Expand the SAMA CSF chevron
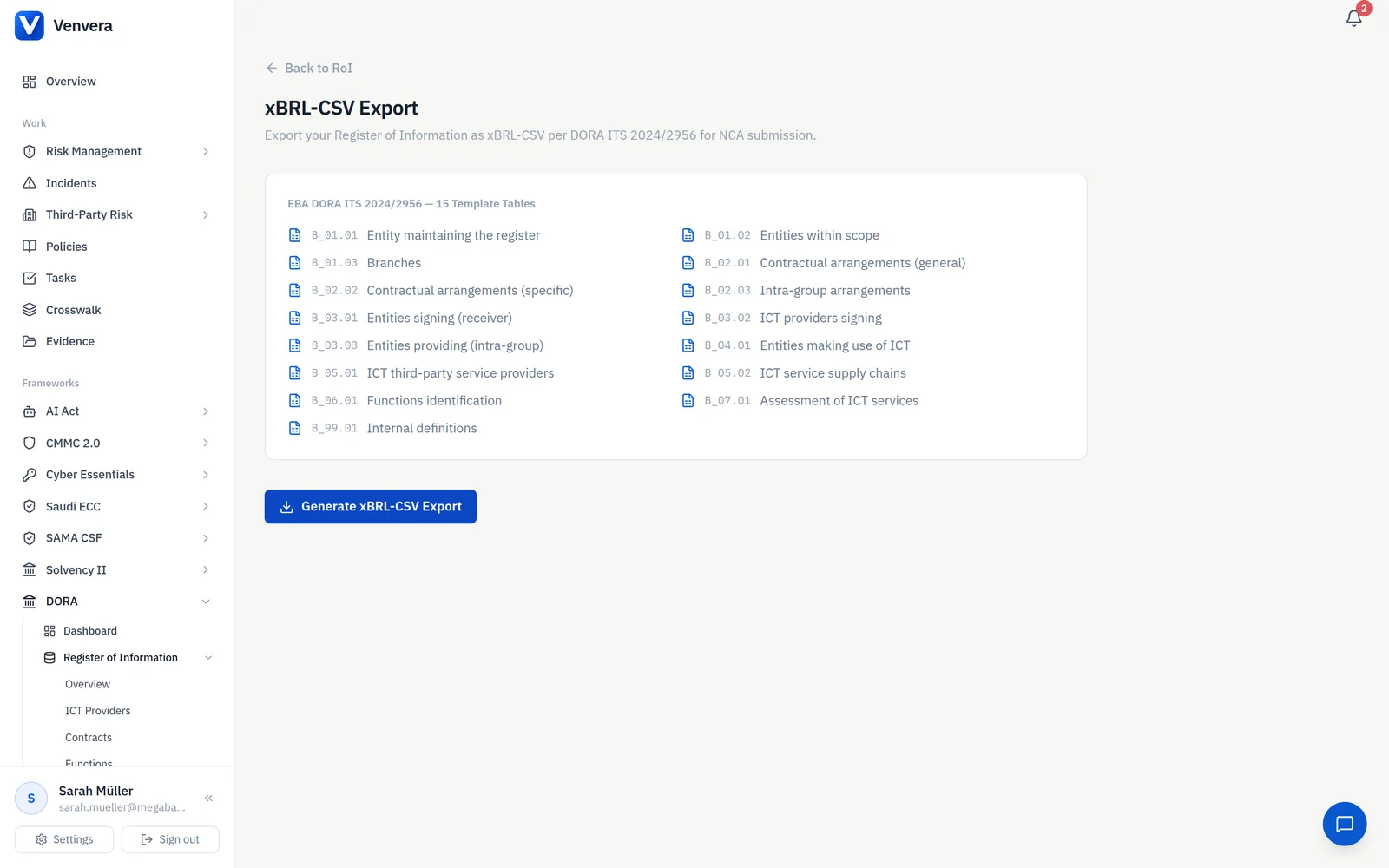Viewport: 1389px width, 868px height. pos(206,538)
